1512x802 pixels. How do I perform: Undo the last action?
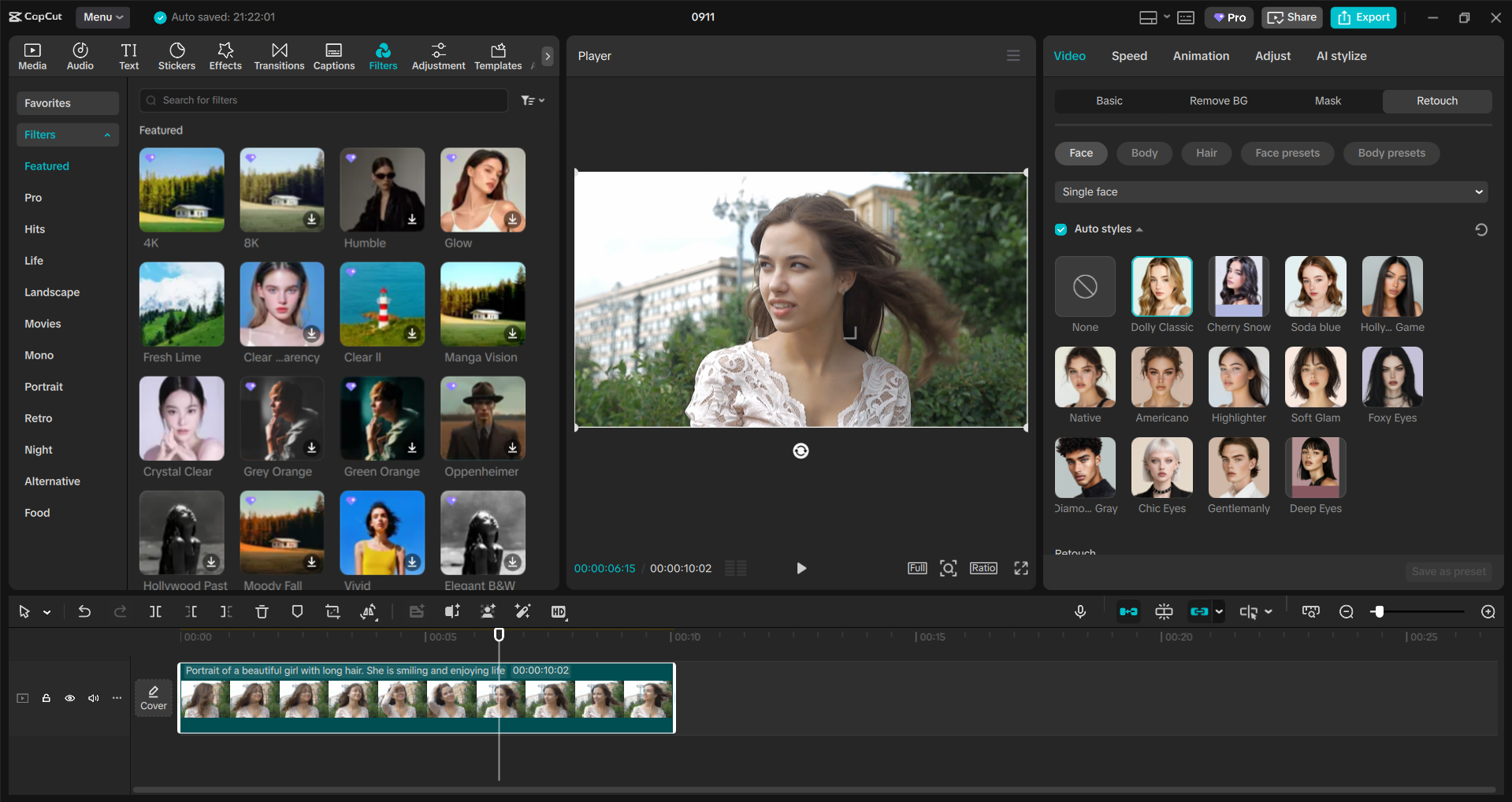pos(84,611)
